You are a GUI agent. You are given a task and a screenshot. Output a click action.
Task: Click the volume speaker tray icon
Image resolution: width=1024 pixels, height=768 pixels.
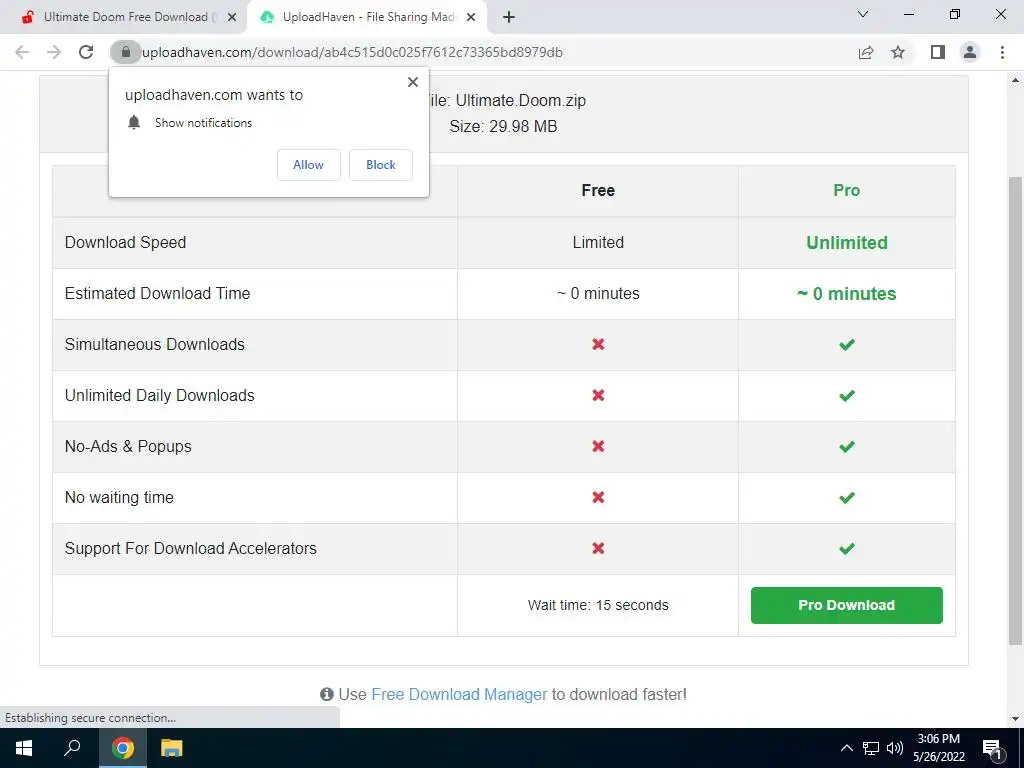coord(895,748)
